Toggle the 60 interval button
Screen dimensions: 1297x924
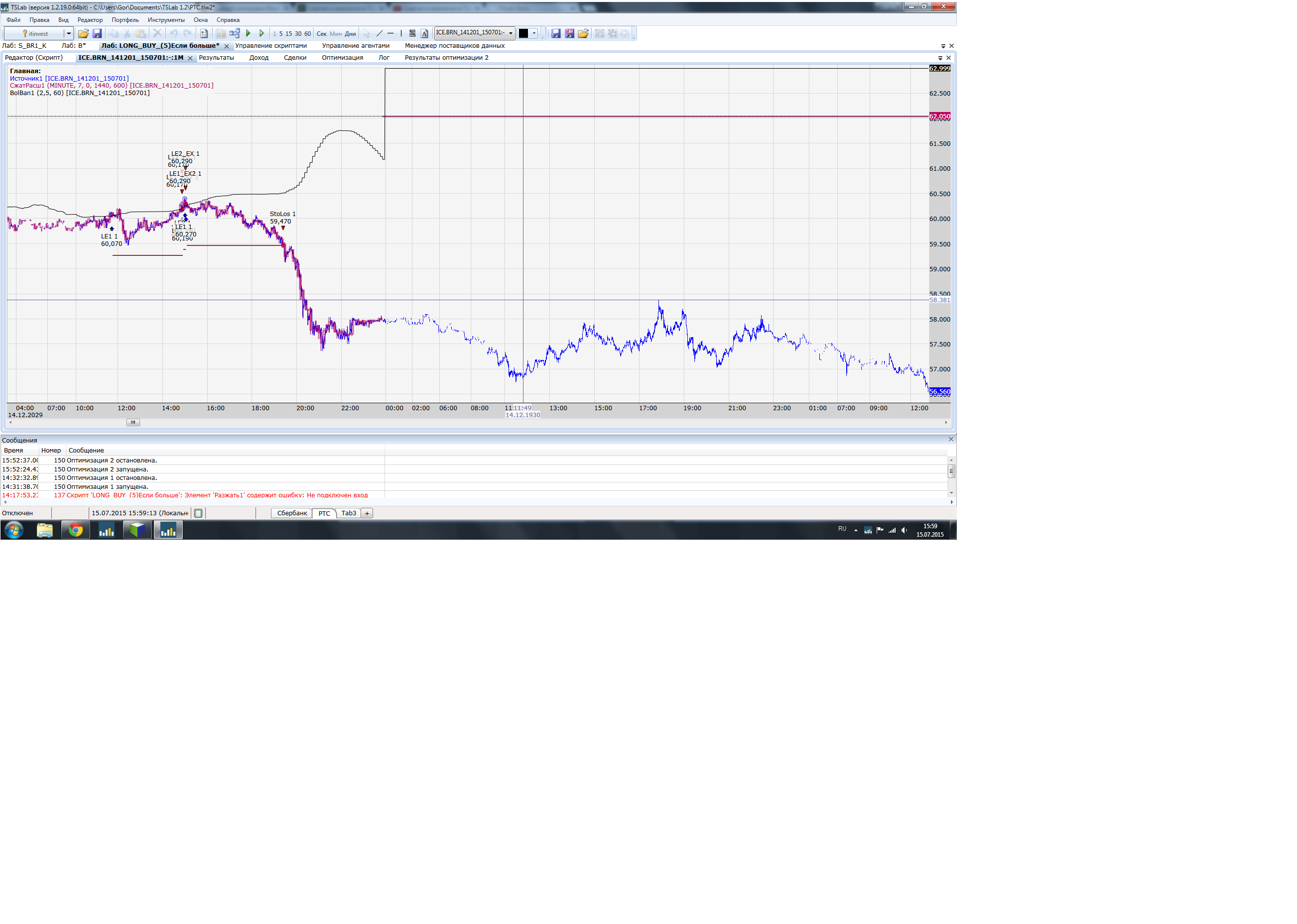pos(307,33)
